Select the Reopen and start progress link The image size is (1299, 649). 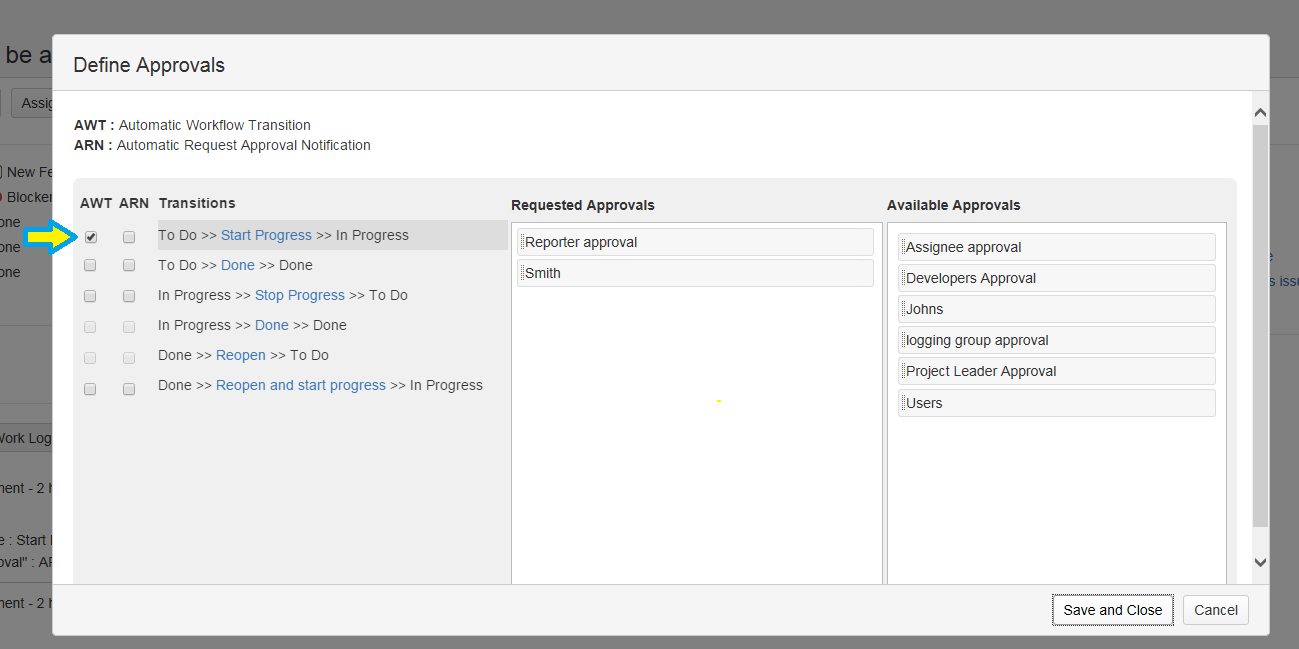300,385
